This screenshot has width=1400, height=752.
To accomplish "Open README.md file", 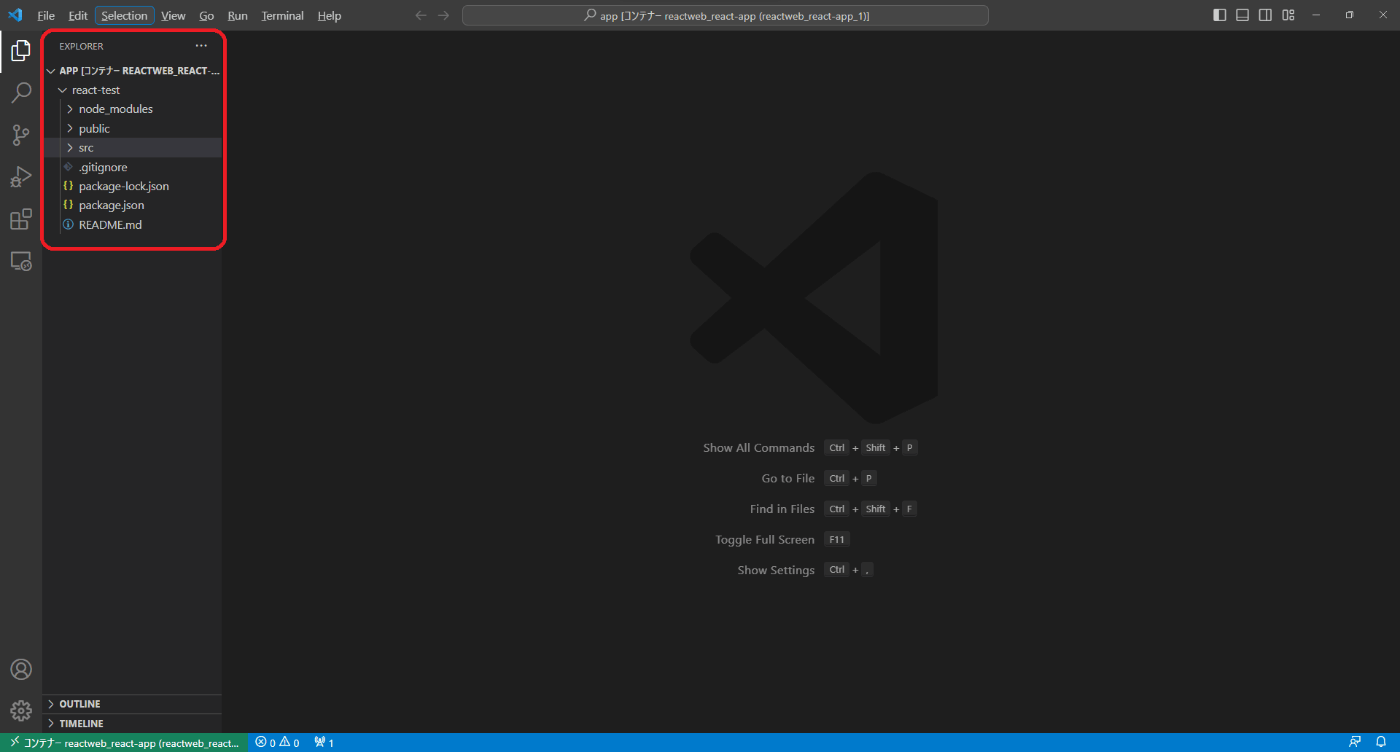I will (x=132, y=225).
